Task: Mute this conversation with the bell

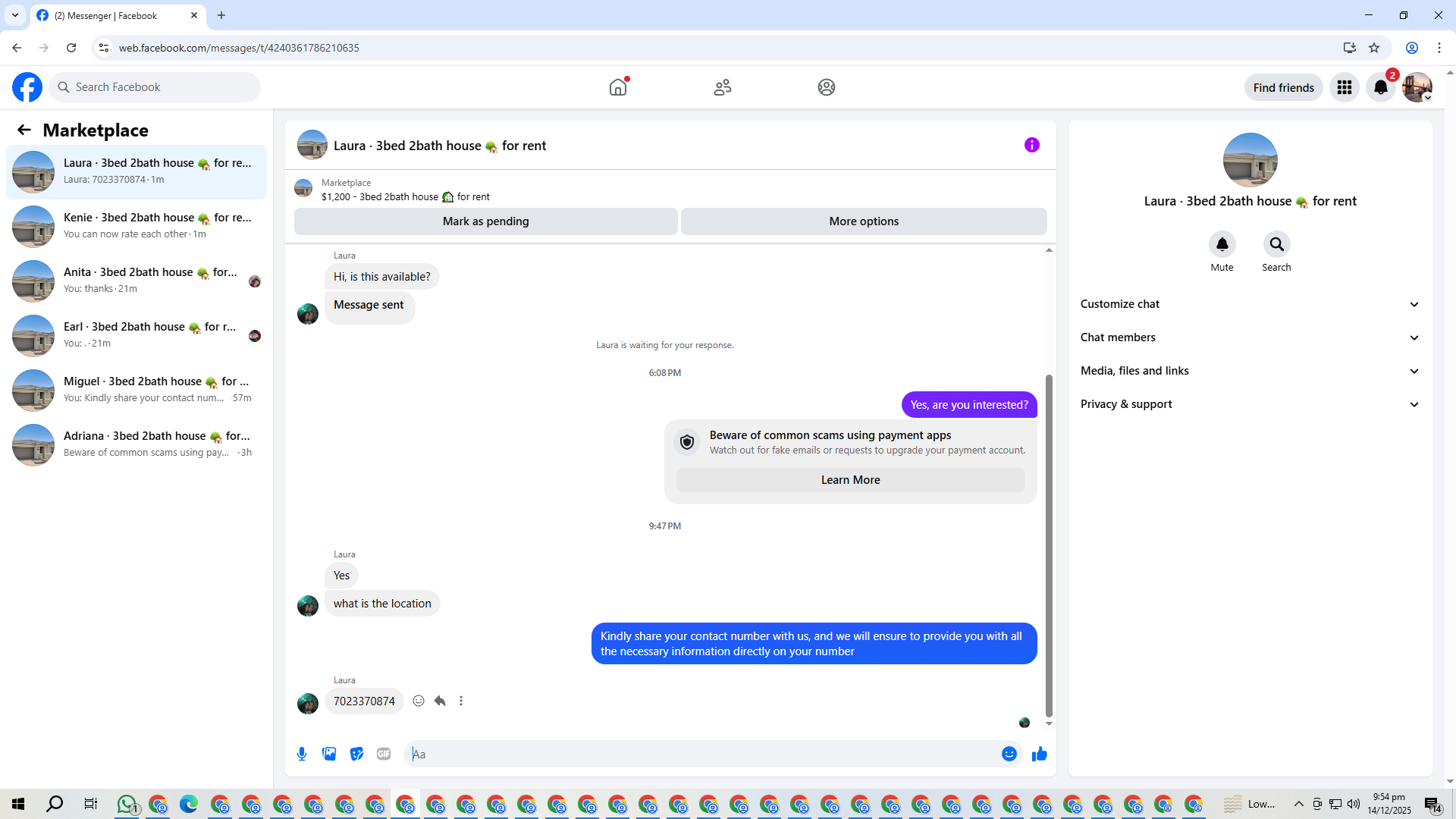Action: (x=1222, y=244)
